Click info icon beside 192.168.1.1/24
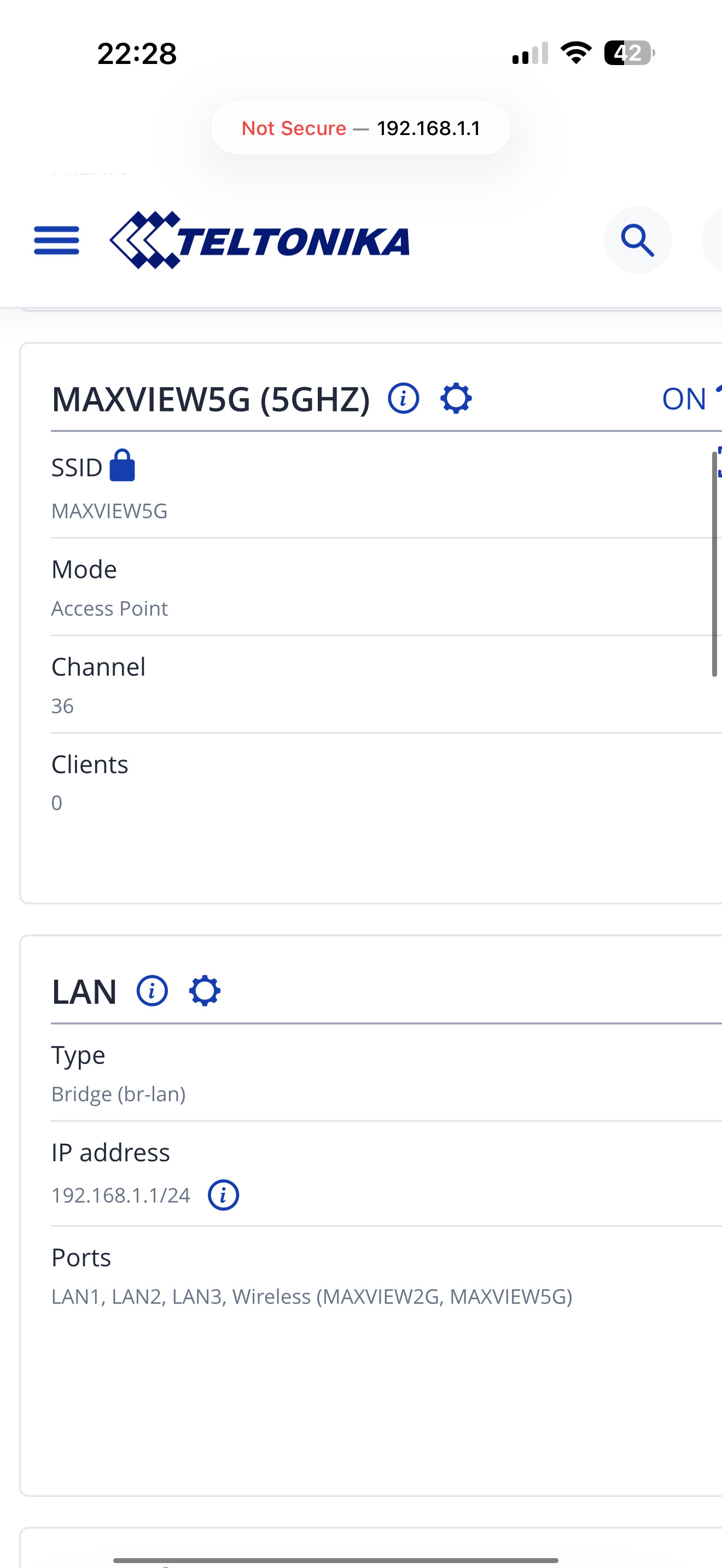Viewport: 722px width, 1568px height. click(223, 1196)
